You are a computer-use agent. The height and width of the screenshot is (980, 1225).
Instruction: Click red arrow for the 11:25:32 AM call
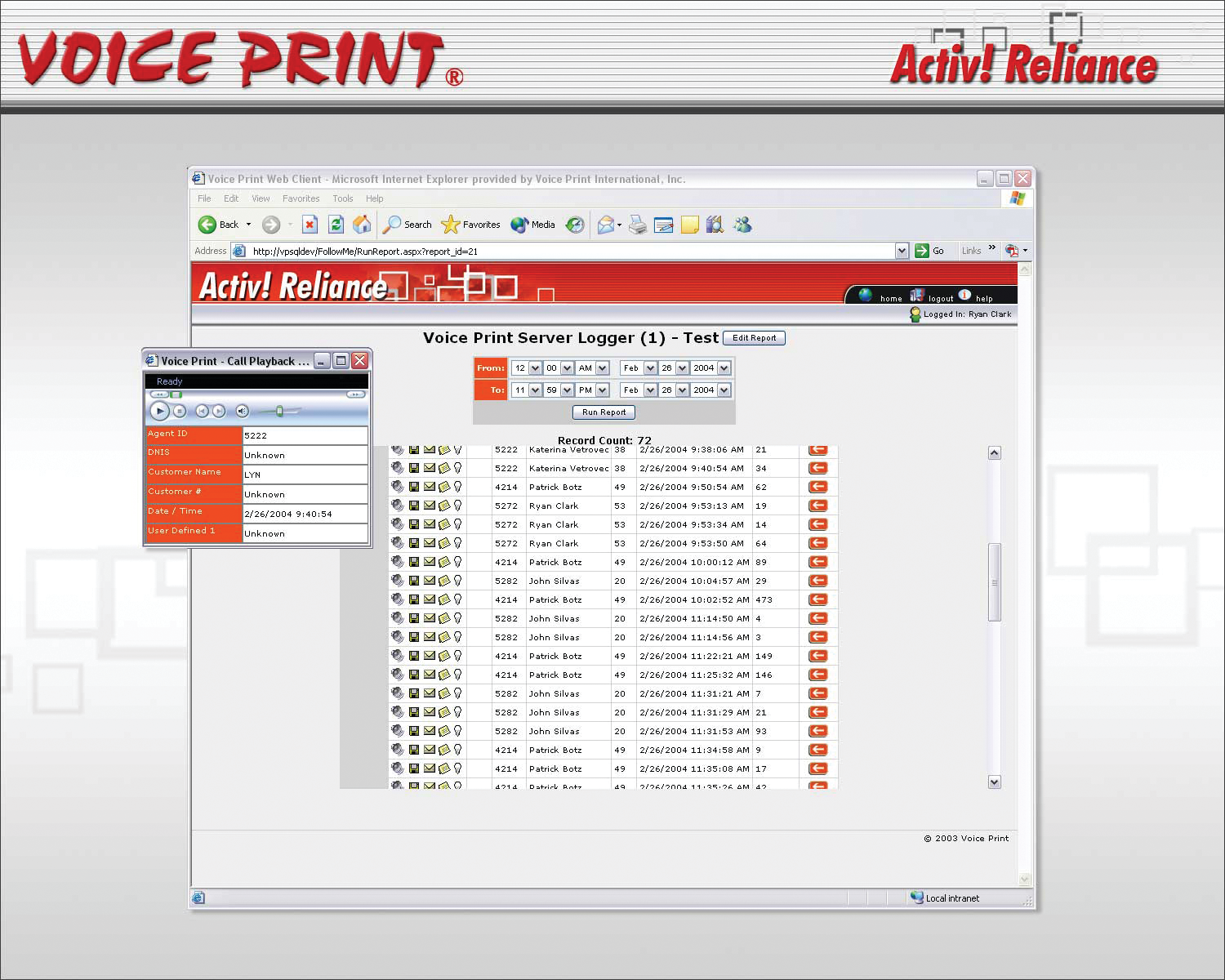817,675
